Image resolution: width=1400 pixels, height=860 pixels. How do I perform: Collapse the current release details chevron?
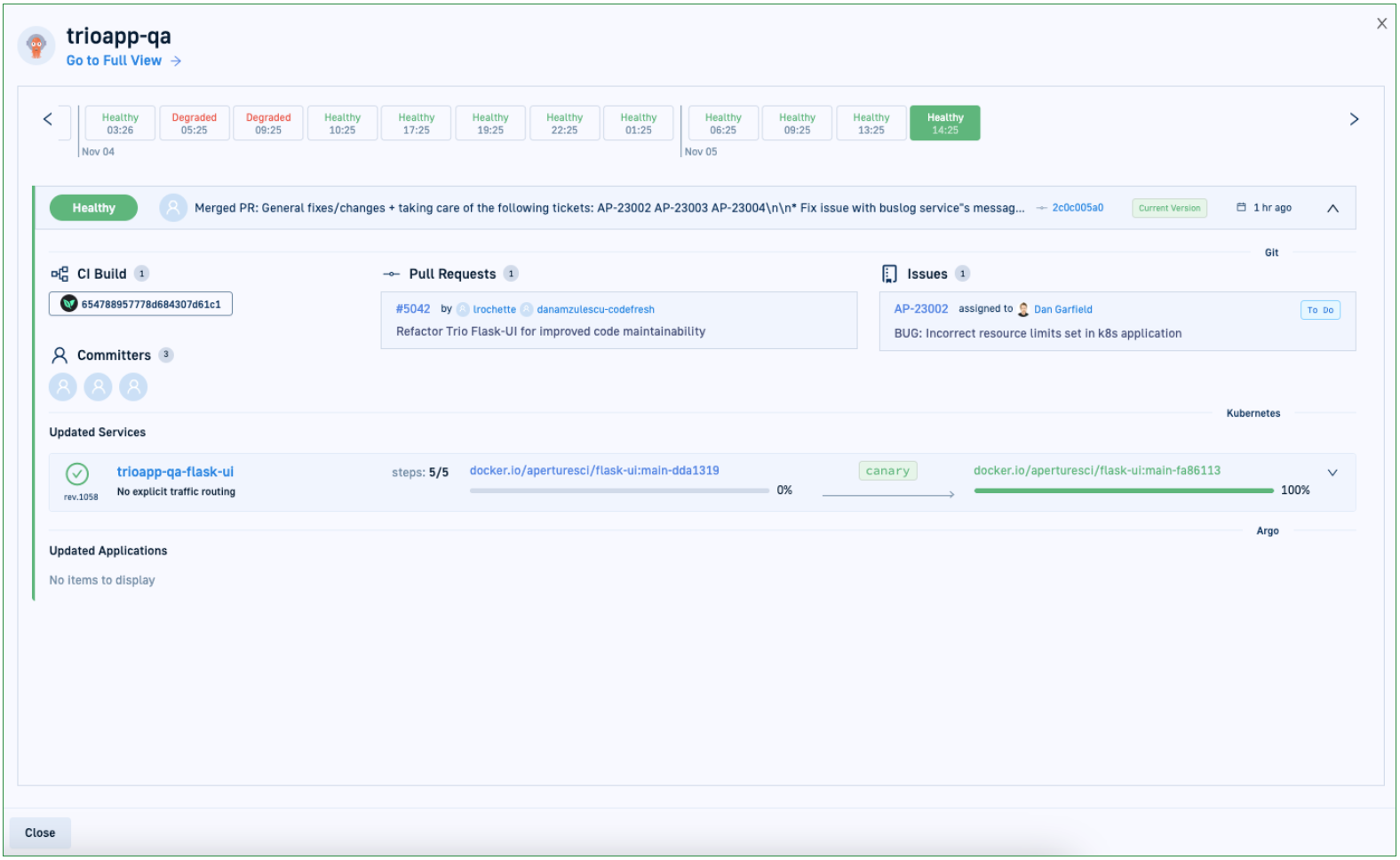[1332, 208]
